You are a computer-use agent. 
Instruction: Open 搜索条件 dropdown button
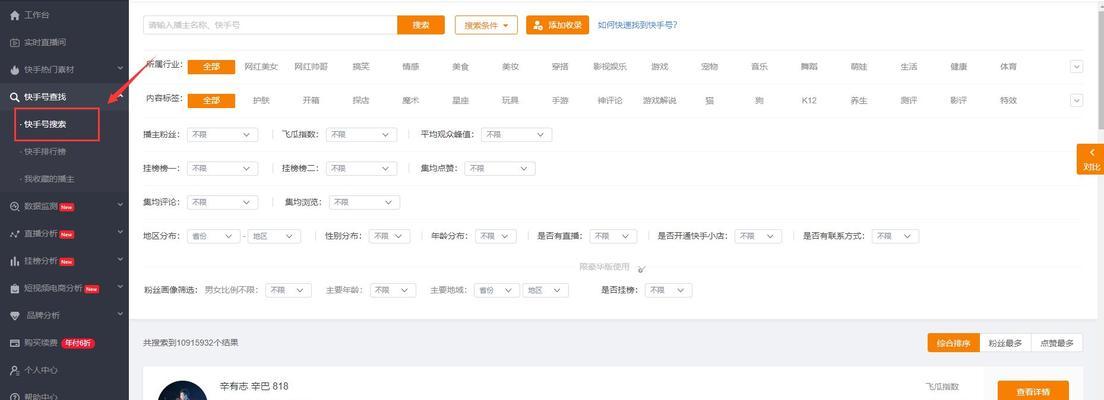pos(486,25)
